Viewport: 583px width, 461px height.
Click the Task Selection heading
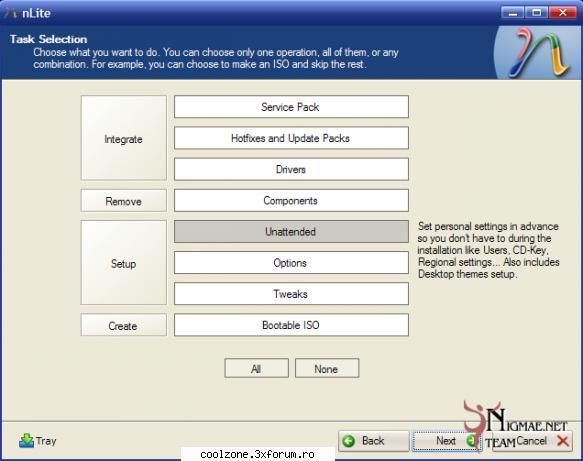coord(48,39)
